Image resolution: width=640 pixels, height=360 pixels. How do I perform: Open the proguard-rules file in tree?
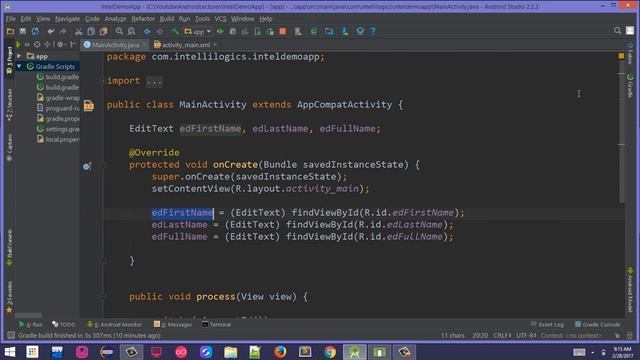pos(58,108)
